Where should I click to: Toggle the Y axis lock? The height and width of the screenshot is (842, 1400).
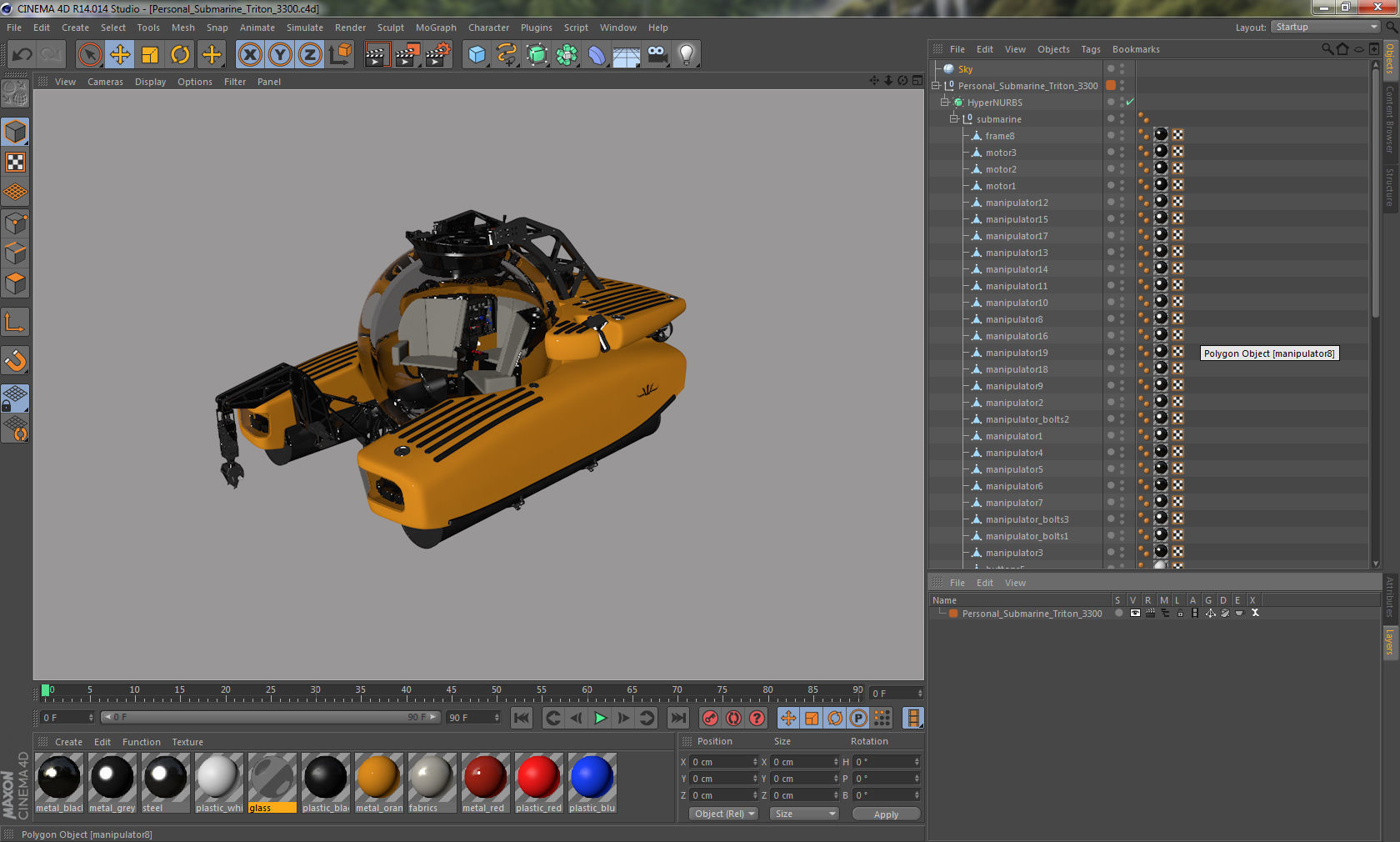pos(280,55)
